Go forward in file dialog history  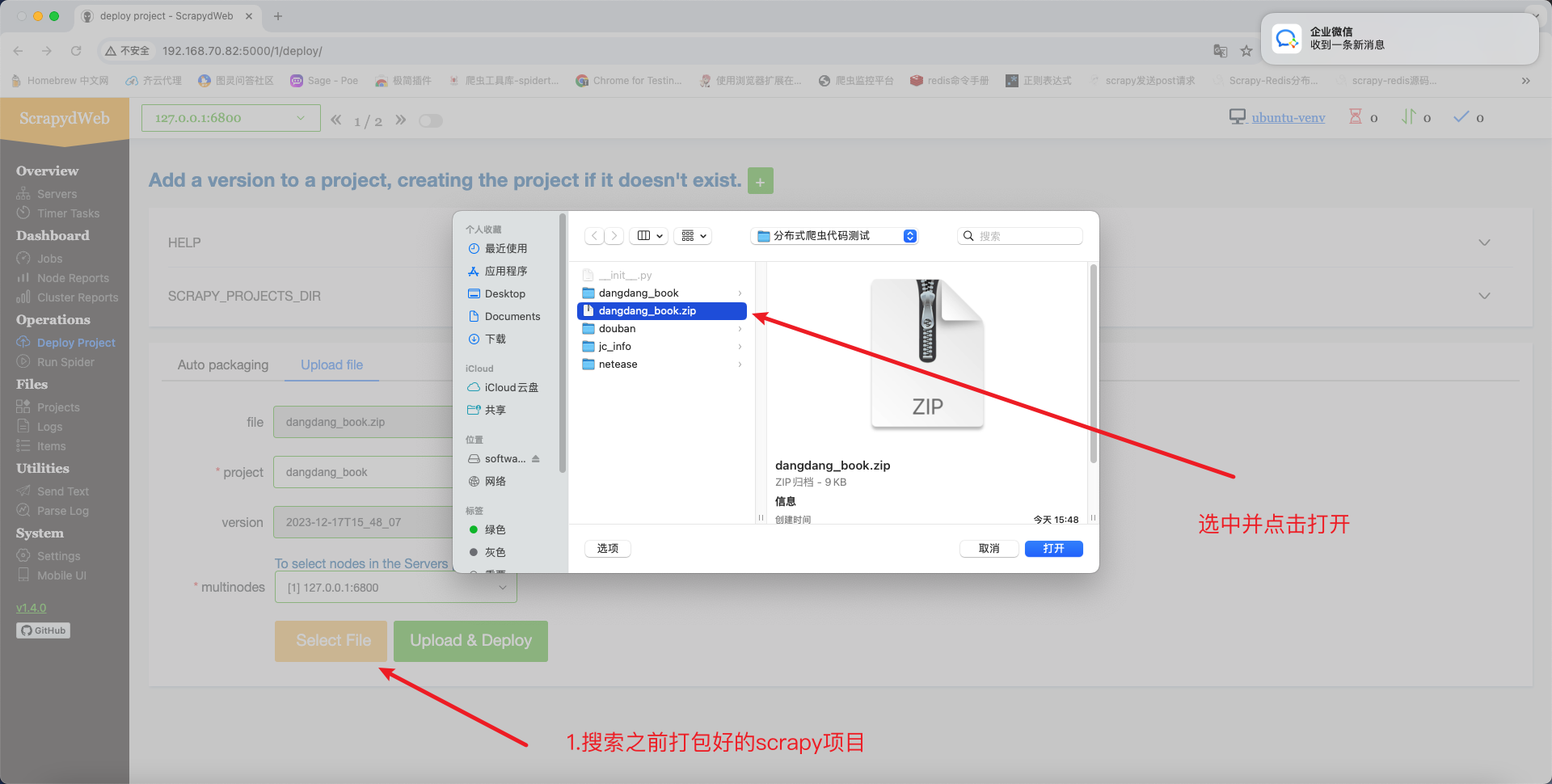click(x=614, y=236)
